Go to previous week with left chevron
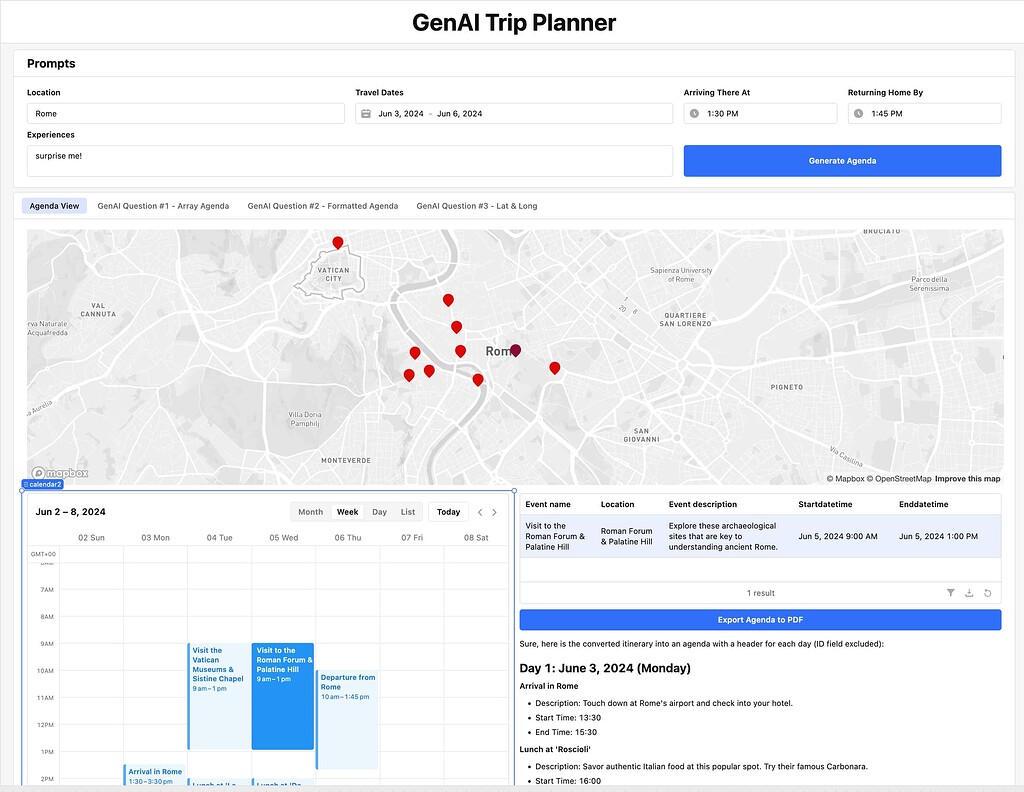The image size is (1024, 792). tap(478, 511)
